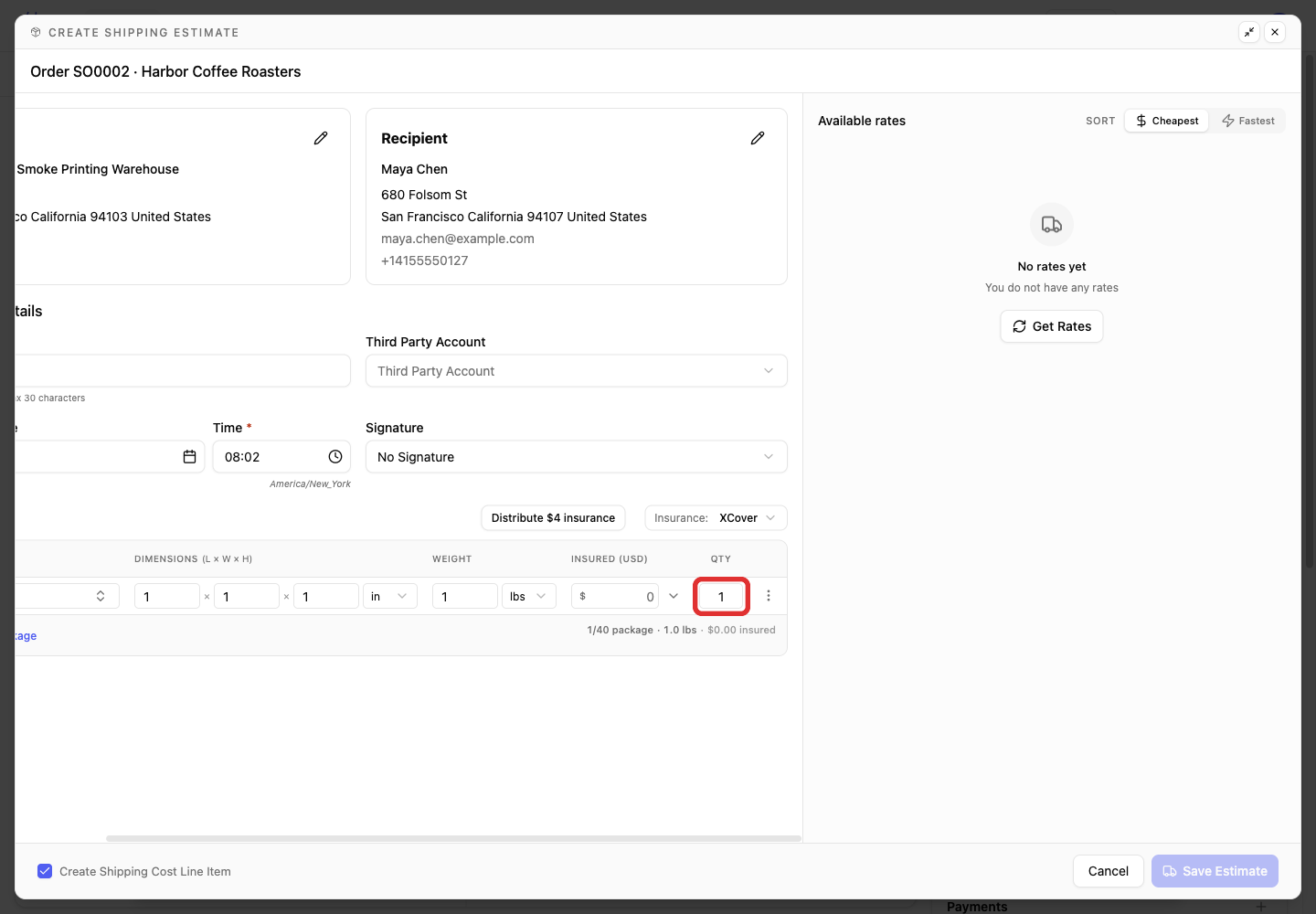This screenshot has width=1316, height=914.
Task: Sort rates by Fastest
Action: tap(1248, 121)
